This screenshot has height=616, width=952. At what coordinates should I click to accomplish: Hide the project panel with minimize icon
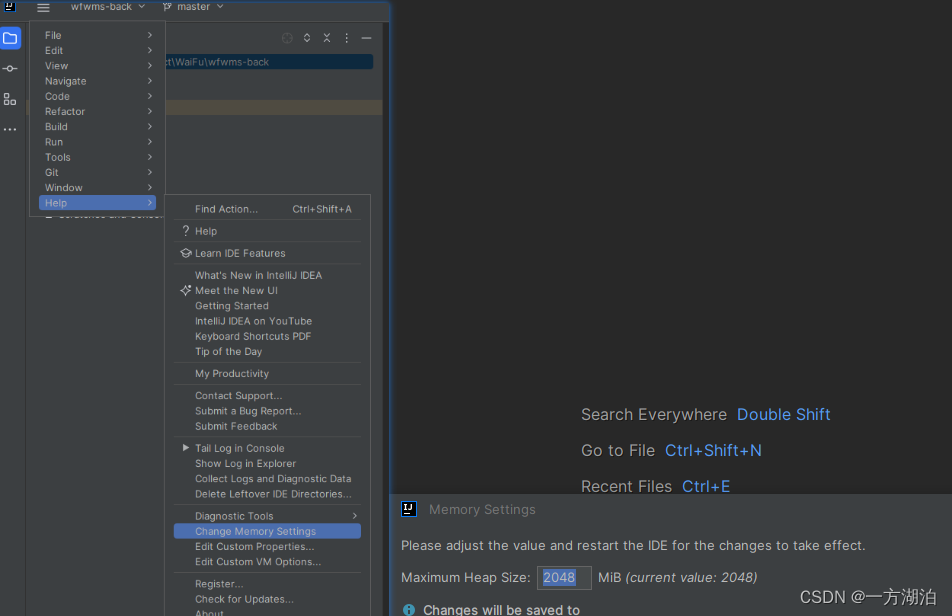(x=366, y=38)
